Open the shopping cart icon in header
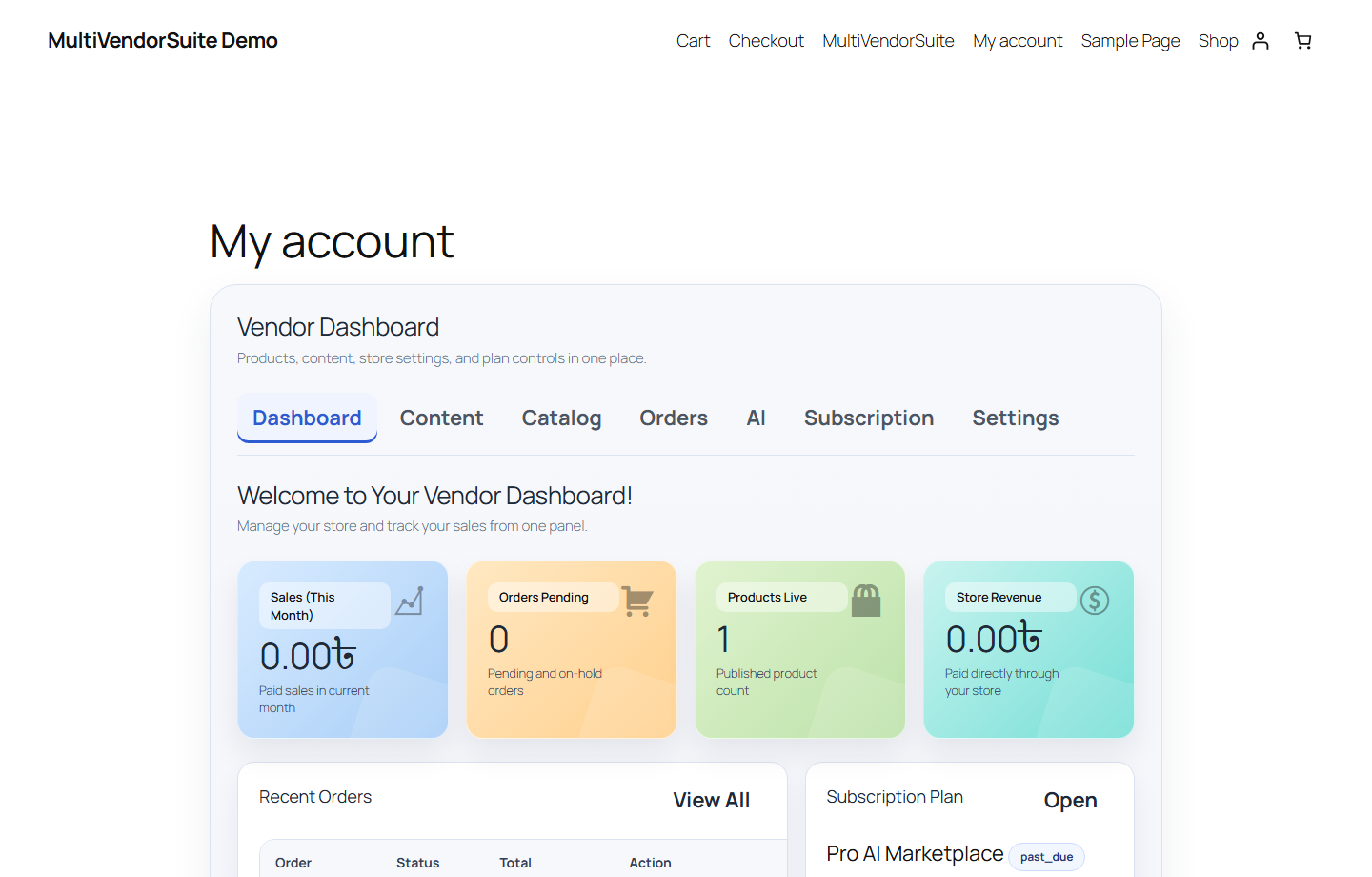1372x877 pixels. (x=1303, y=40)
